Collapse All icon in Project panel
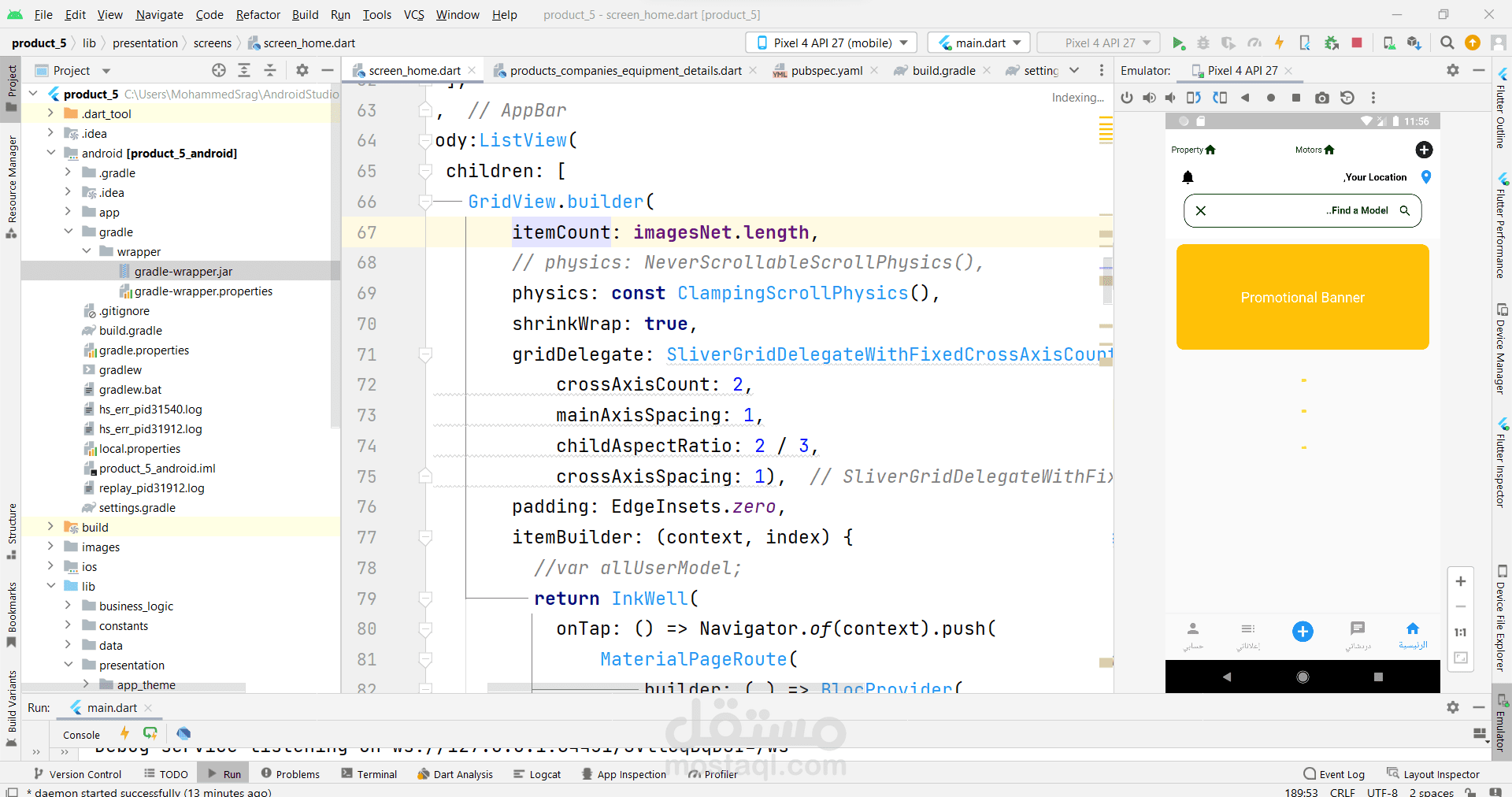Viewport: 1512px width, 797px height. click(x=270, y=70)
